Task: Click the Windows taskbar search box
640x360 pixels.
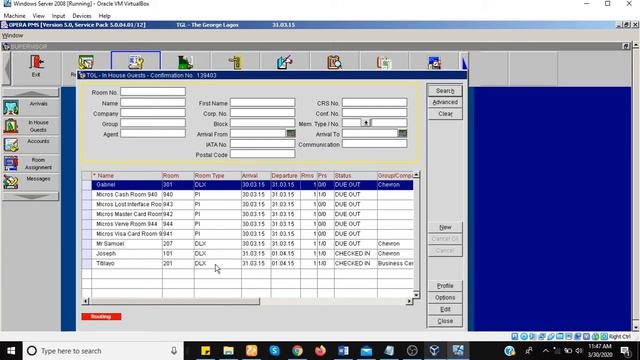Action: (x=102, y=351)
